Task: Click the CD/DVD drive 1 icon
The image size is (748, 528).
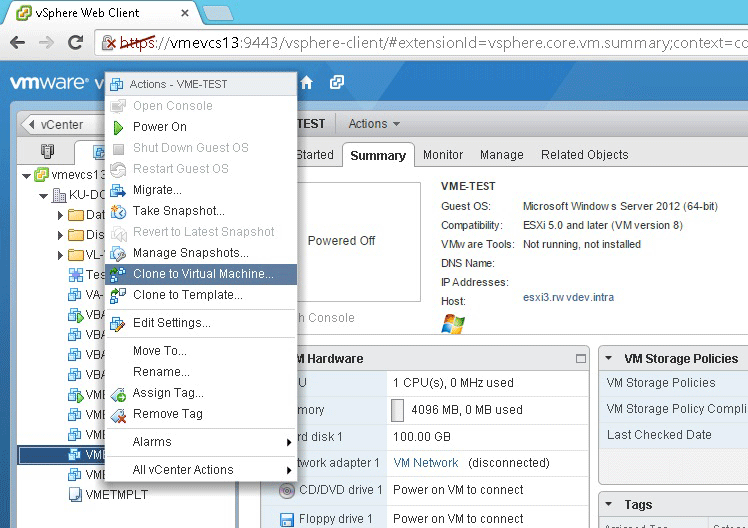Action: tap(287, 490)
